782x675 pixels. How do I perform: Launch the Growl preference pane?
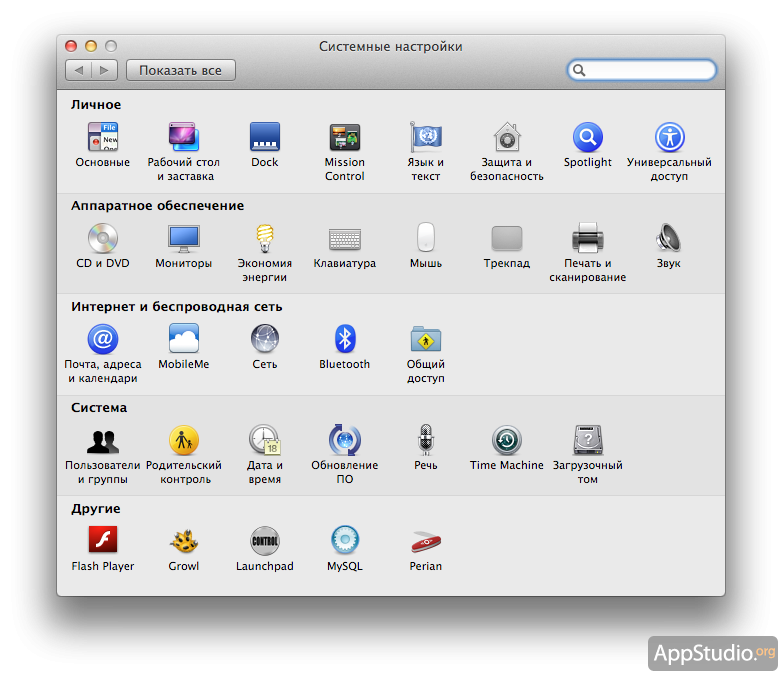[x=184, y=542]
